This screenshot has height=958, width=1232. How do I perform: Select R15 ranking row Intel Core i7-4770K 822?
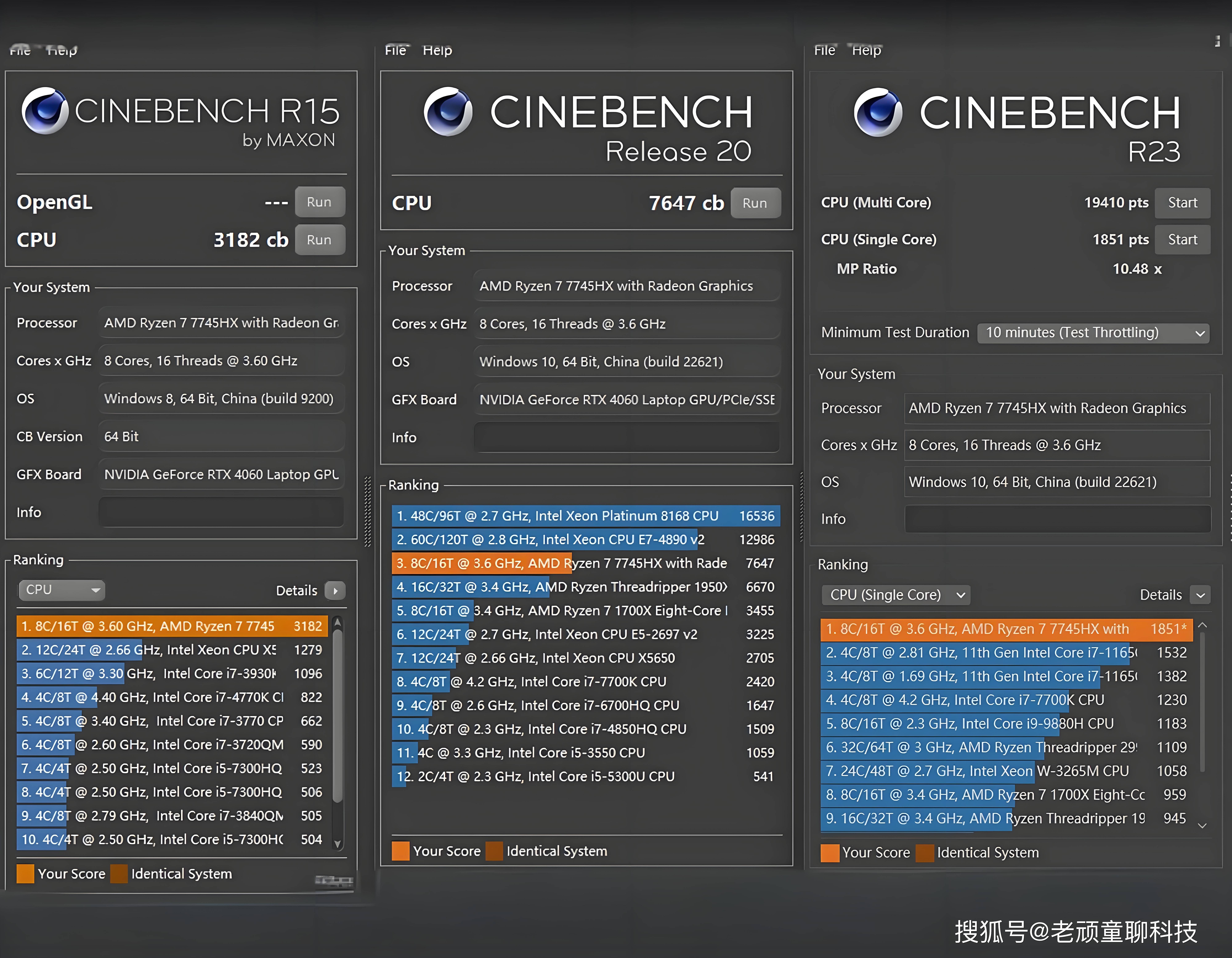coord(172,697)
